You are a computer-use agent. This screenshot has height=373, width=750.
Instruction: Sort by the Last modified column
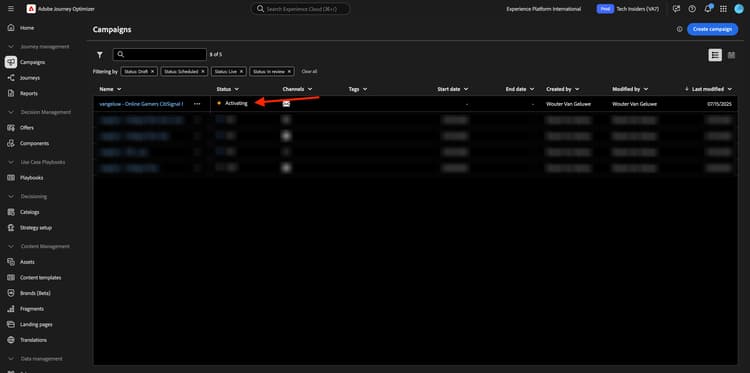pos(708,89)
